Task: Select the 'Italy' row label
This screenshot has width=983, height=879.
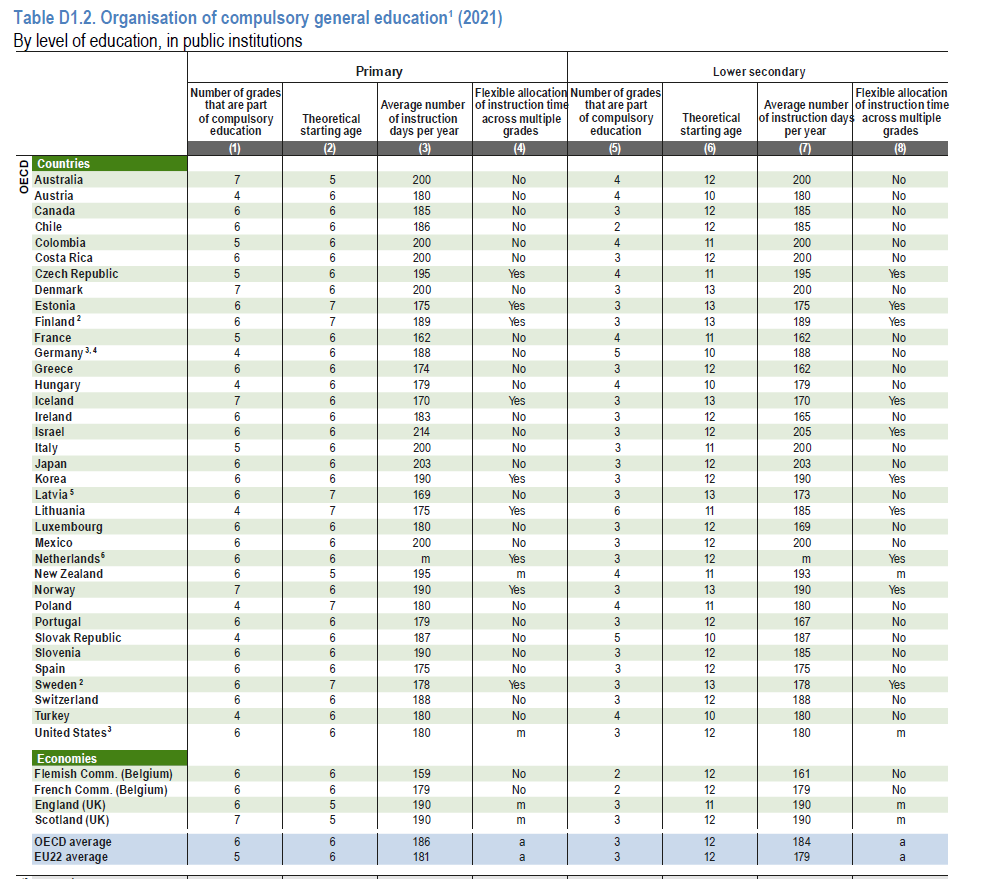Action: tap(46, 448)
